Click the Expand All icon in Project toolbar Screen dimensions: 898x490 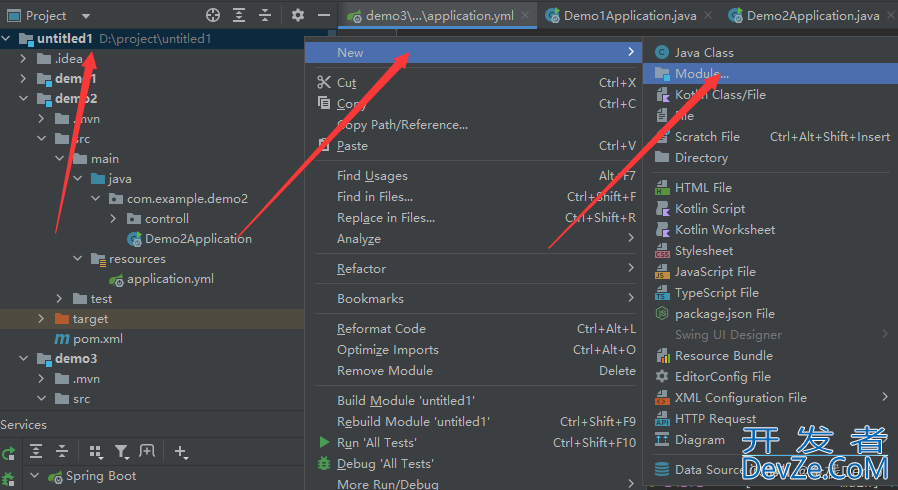pos(239,15)
